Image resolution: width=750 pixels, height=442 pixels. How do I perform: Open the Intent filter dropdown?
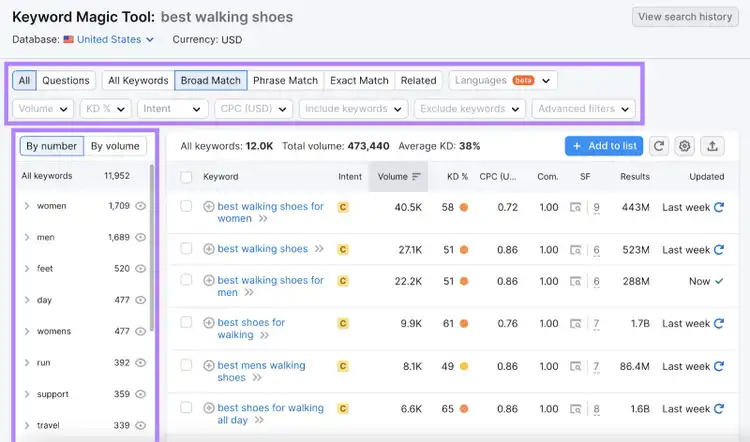click(173, 109)
